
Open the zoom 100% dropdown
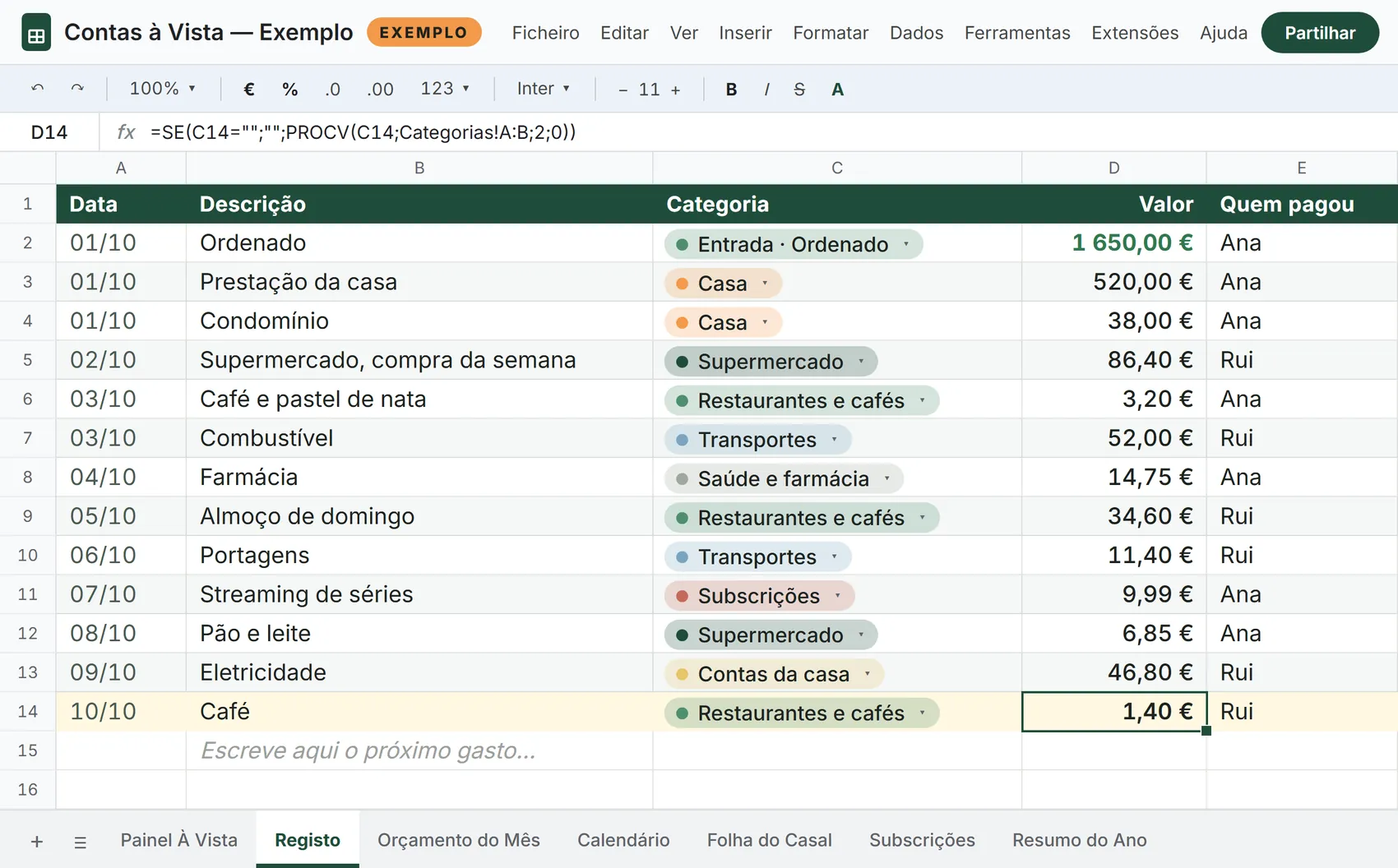163,89
